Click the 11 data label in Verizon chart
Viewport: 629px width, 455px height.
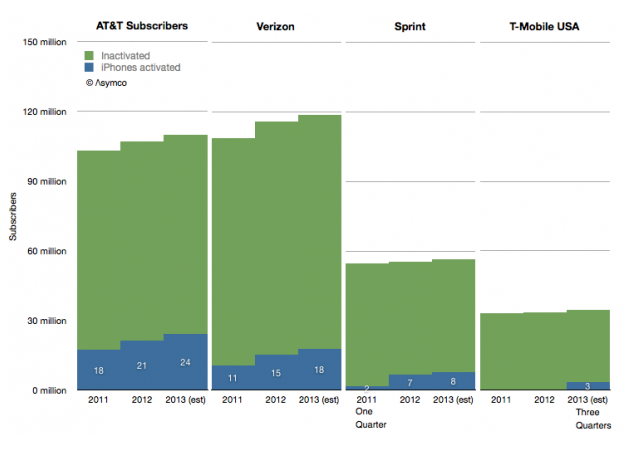point(231,378)
